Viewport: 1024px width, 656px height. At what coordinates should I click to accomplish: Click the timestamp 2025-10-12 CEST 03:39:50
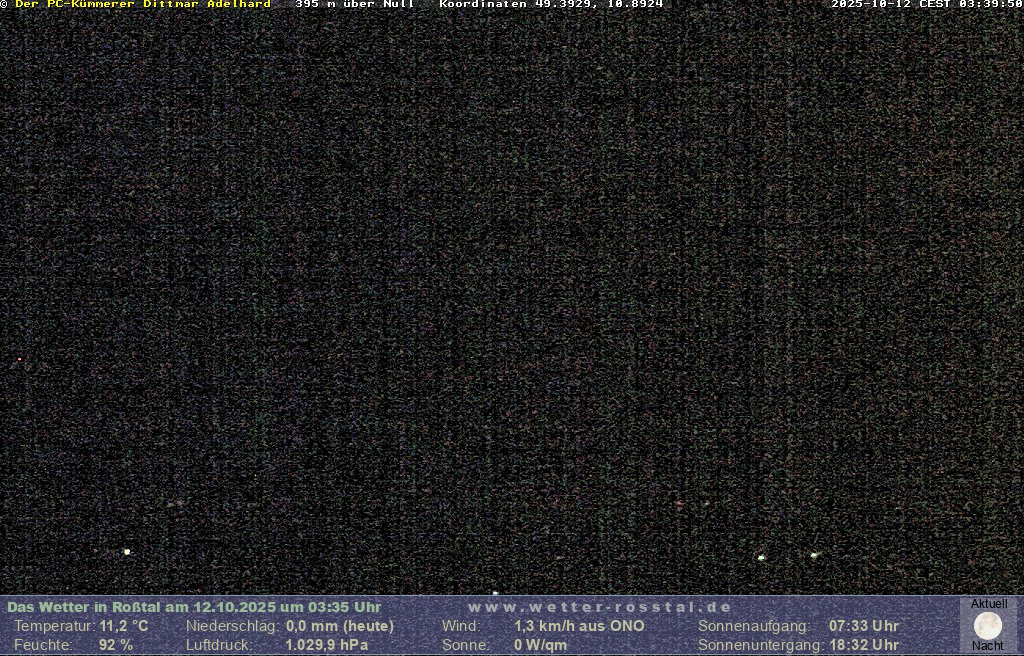(926, 5)
